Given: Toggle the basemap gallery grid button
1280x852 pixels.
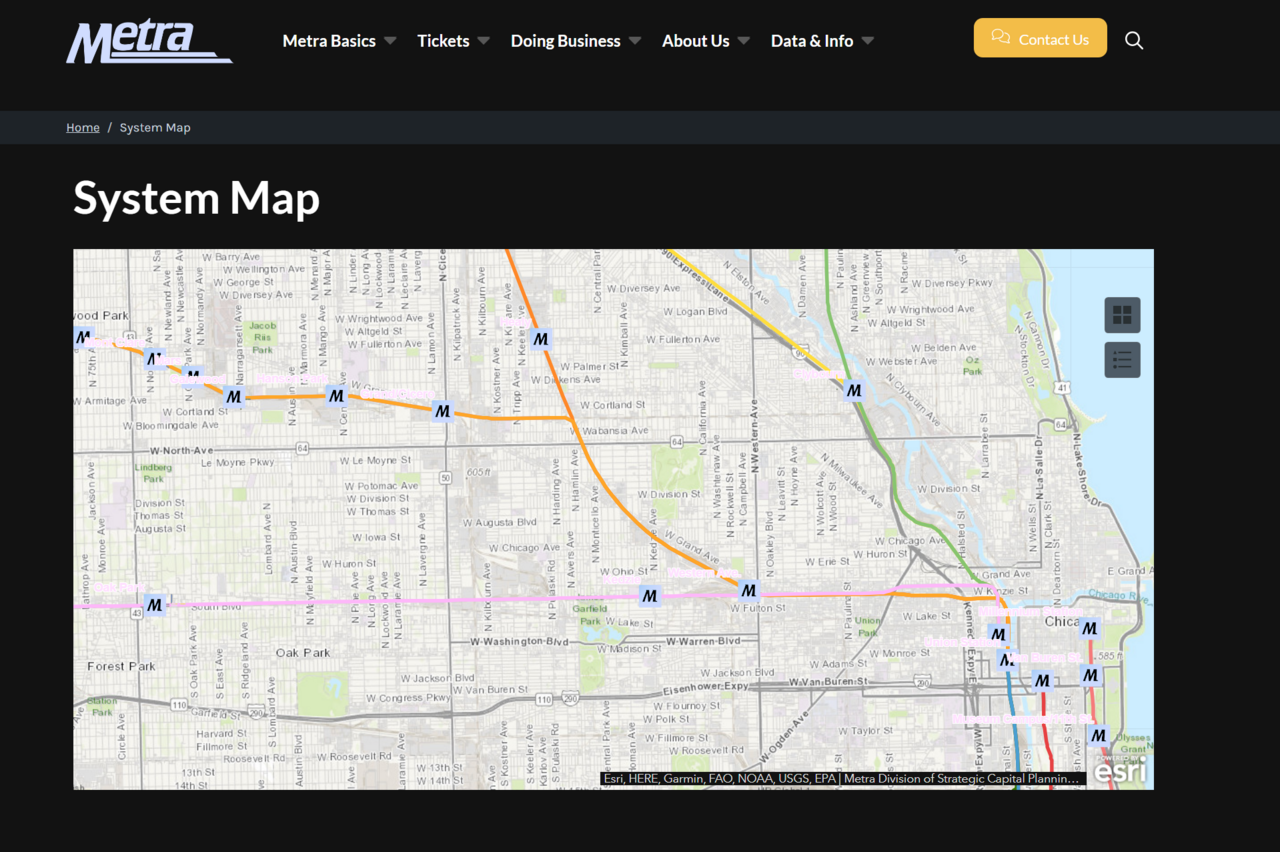Looking at the screenshot, I should click(1122, 315).
